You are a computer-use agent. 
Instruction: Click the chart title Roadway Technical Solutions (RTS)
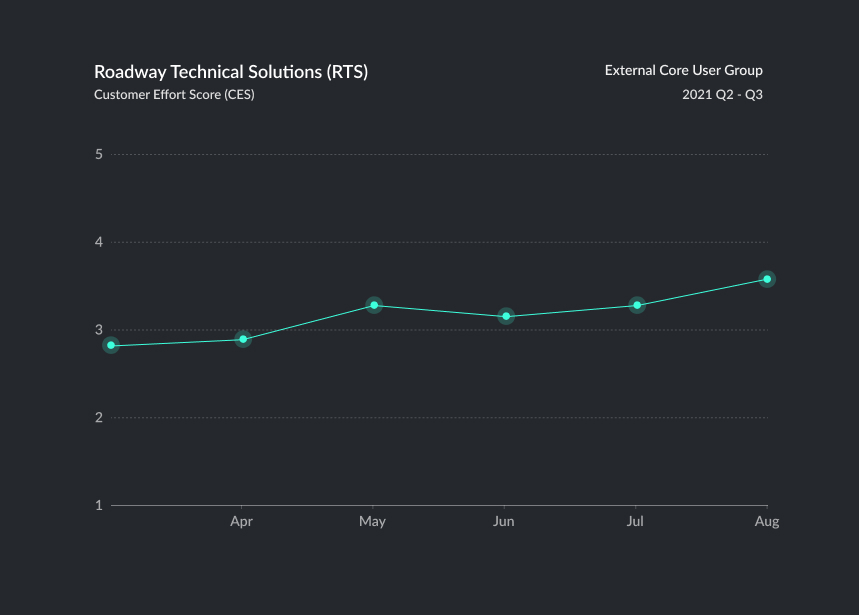231,72
